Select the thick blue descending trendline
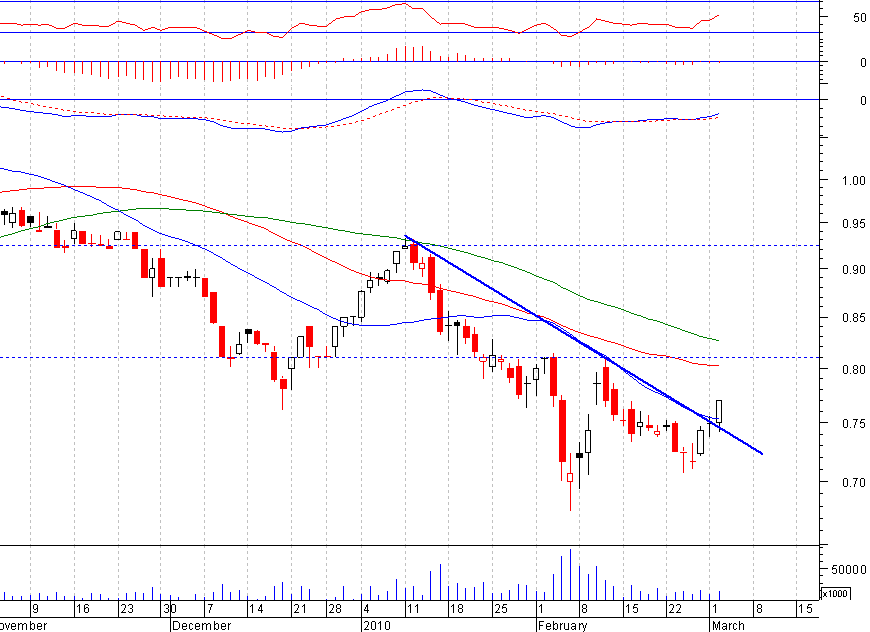 pyautogui.click(x=584, y=345)
